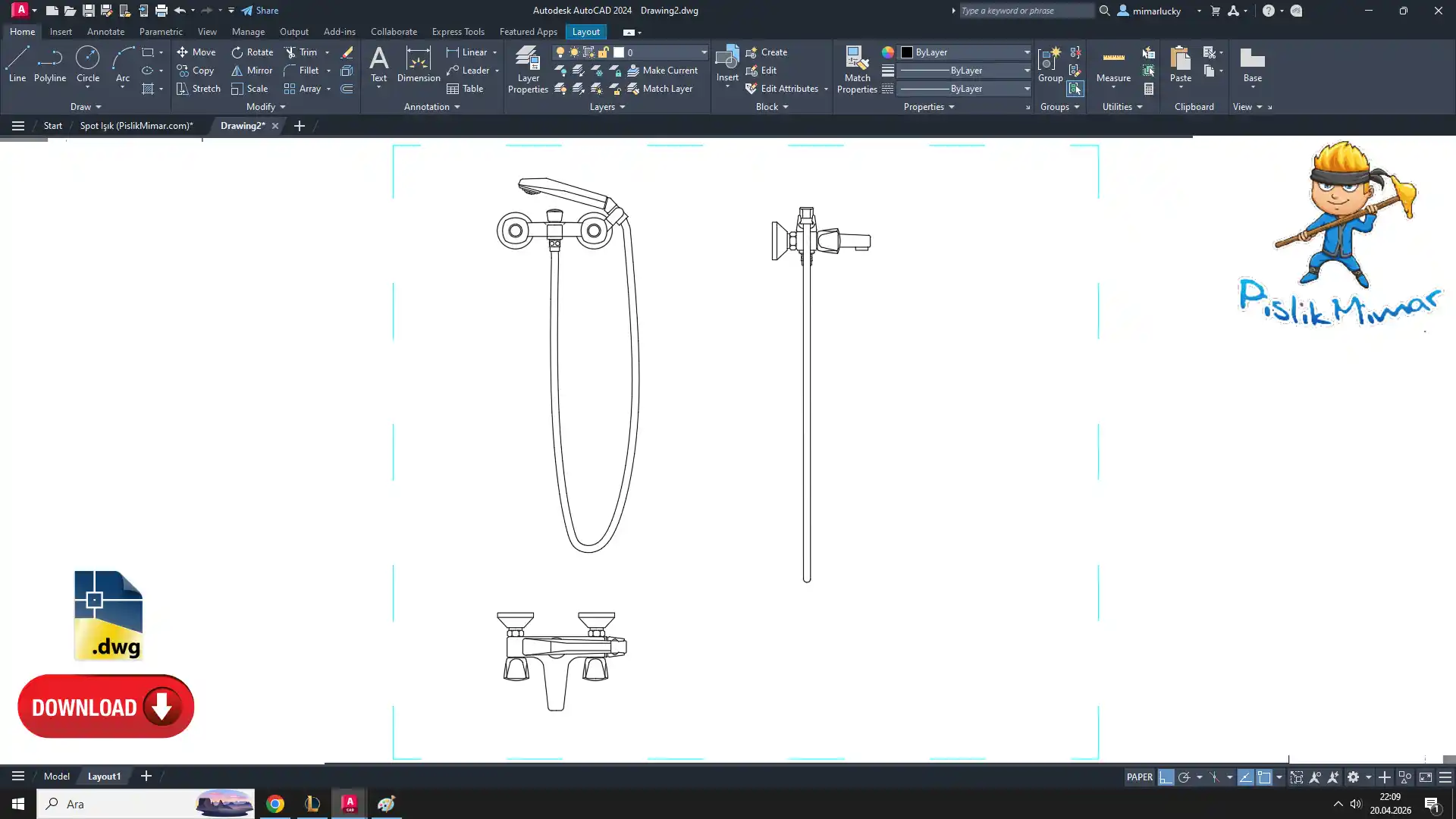Toggle polar tracking in status bar
The height and width of the screenshot is (819, 1456).
tap(1184, 777)
